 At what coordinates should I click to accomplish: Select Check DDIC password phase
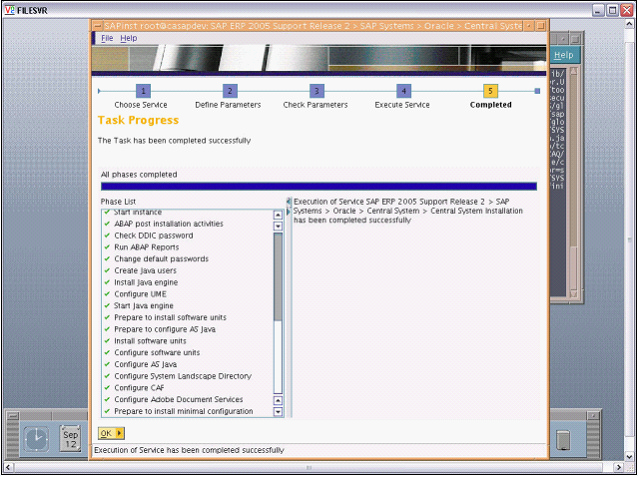154,235
